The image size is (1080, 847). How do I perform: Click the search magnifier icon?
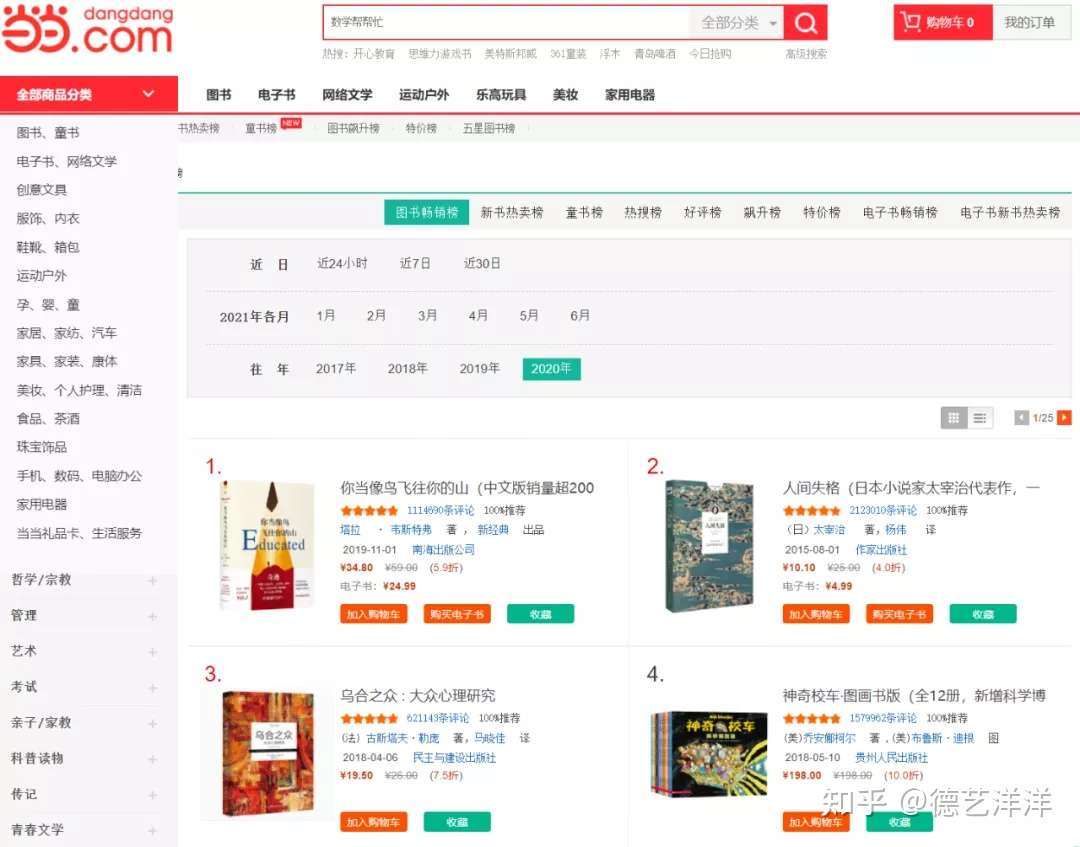click(806, 22)
